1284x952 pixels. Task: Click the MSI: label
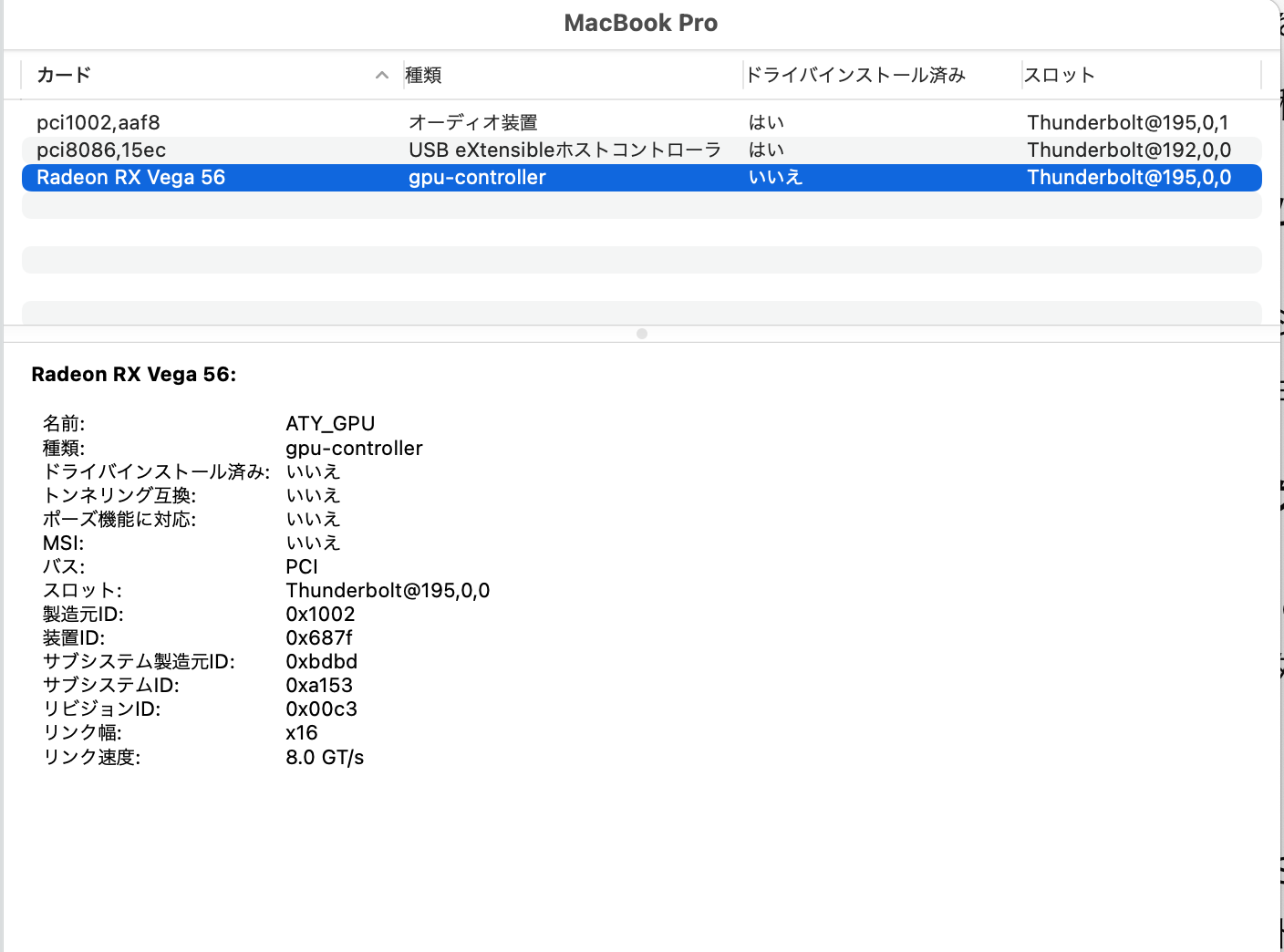click(x=63, y=543)
